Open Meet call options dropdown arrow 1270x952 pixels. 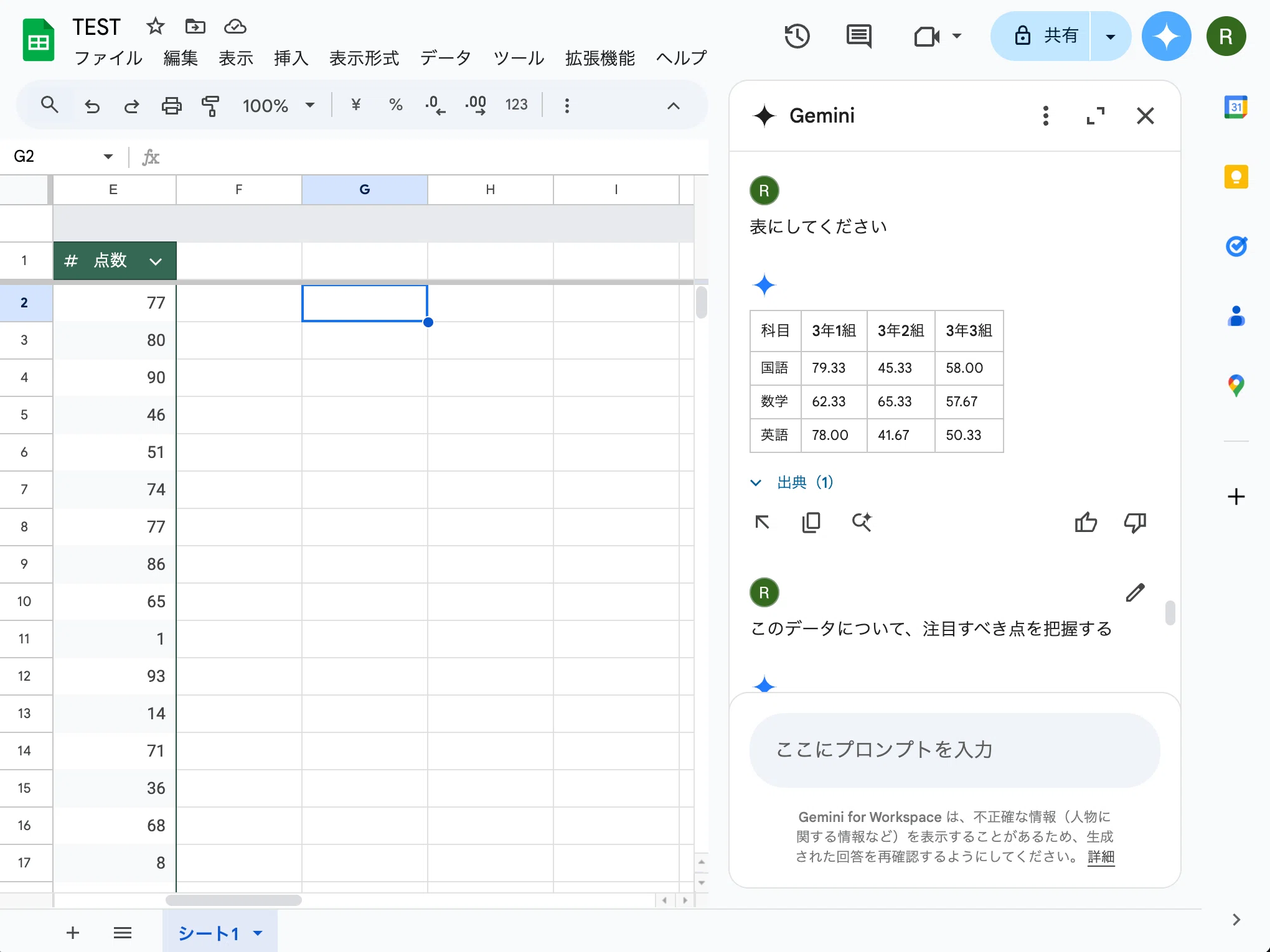point(957,36)
